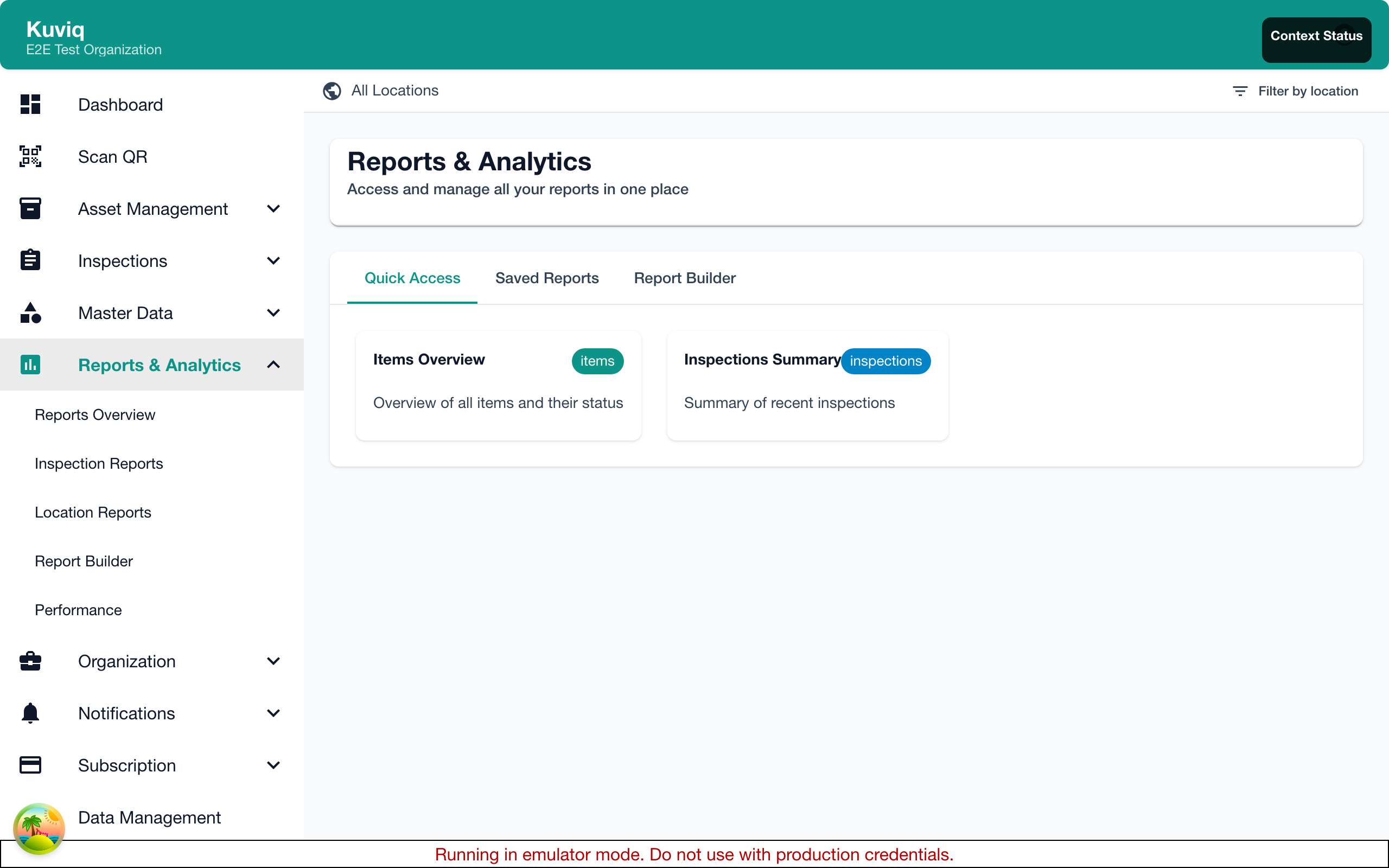Click the teal items badge
The width and height of the screenshot is (1389, 868).
(x=597, y=361)
